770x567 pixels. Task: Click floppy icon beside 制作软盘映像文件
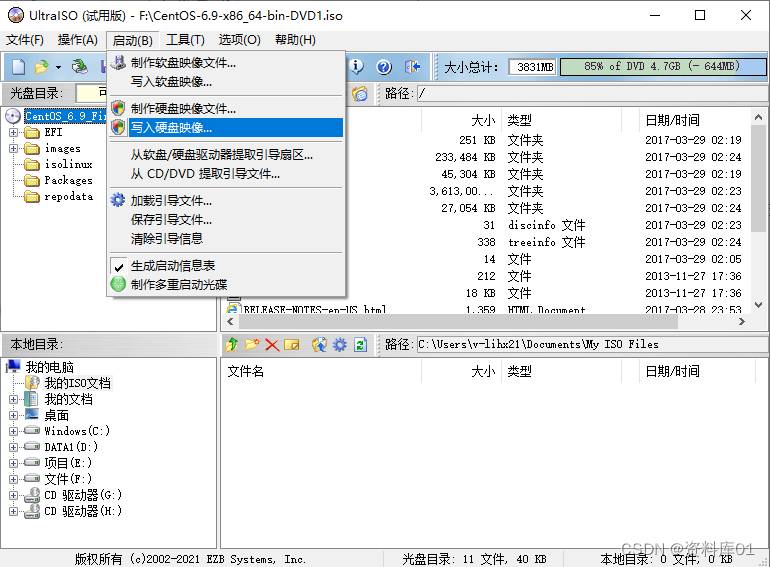(118, 62)
